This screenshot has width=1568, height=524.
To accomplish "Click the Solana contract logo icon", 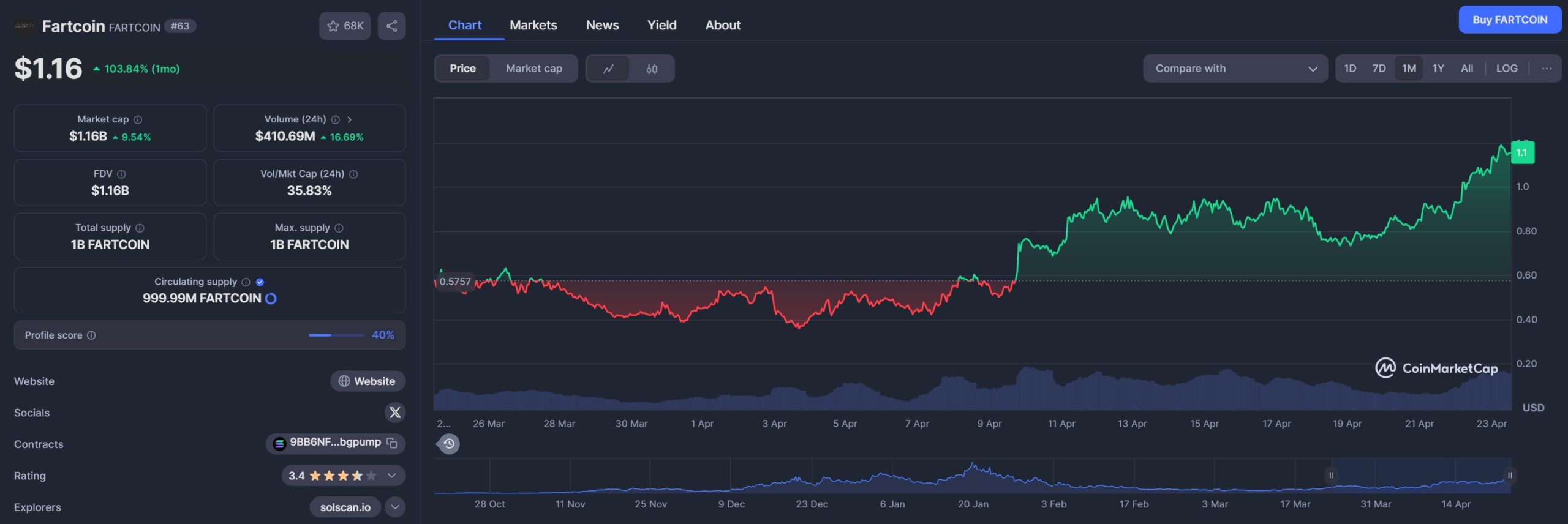I will coord(279,443).
